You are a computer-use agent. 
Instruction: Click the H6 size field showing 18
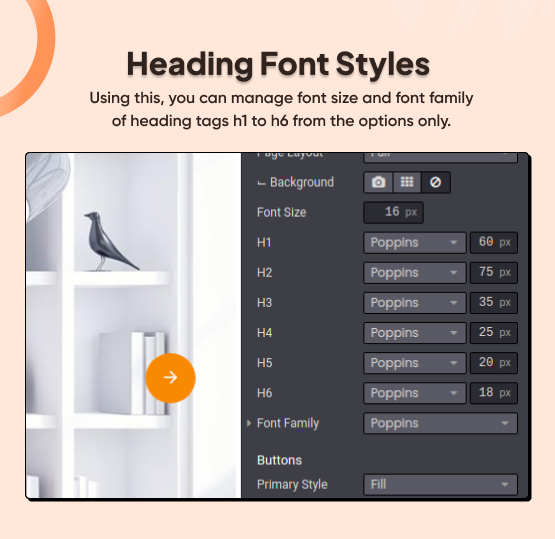point(494,393)
